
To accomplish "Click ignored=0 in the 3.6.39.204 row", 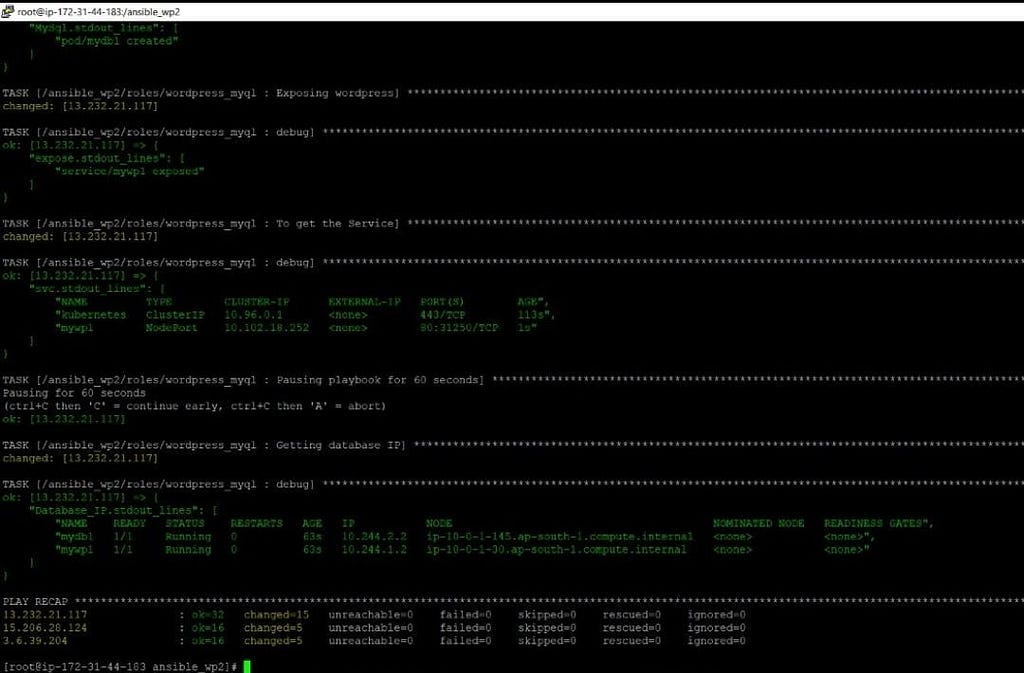I will click(x=716, y=641).
